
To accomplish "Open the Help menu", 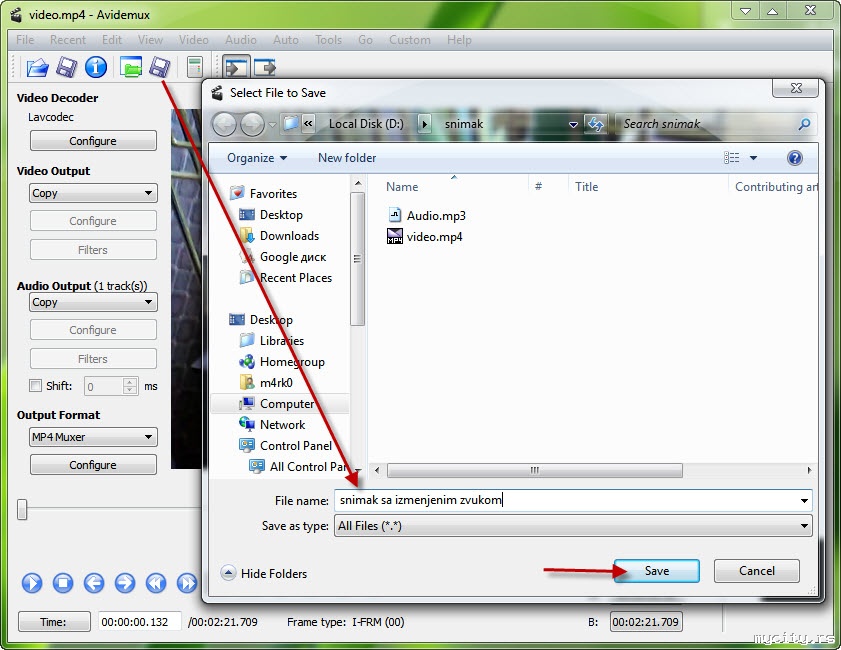I will point(459,40).
